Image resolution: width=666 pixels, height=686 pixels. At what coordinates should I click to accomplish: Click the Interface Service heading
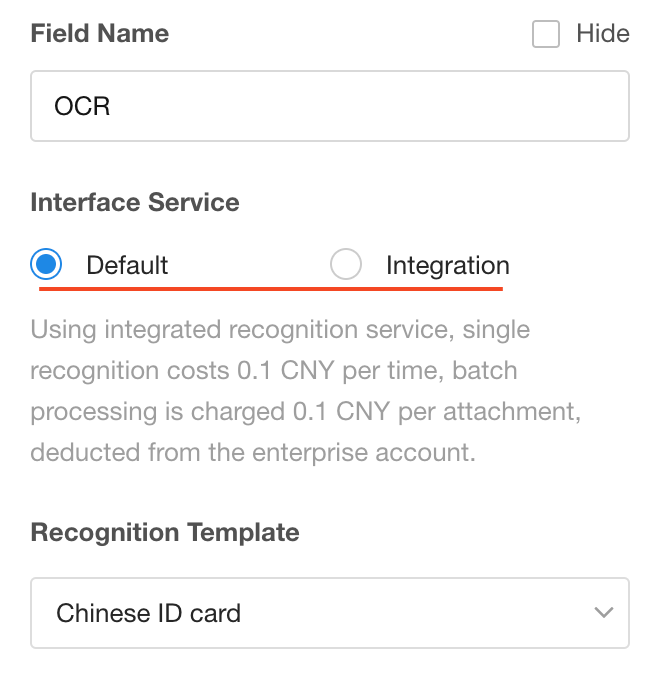click(x=135, y=203)
